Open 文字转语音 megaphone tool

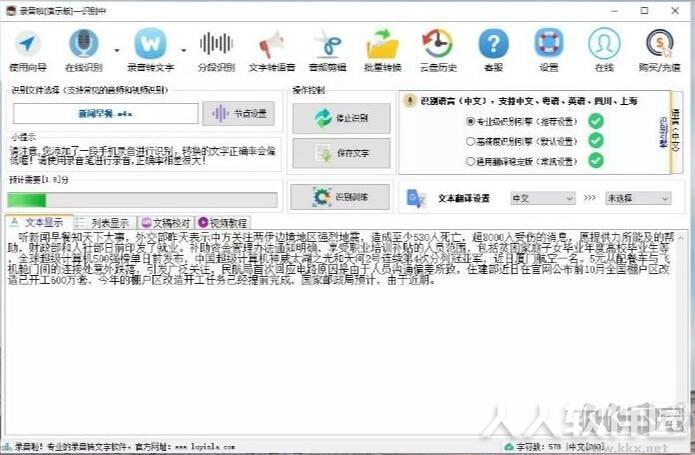(x=272, y=50)
